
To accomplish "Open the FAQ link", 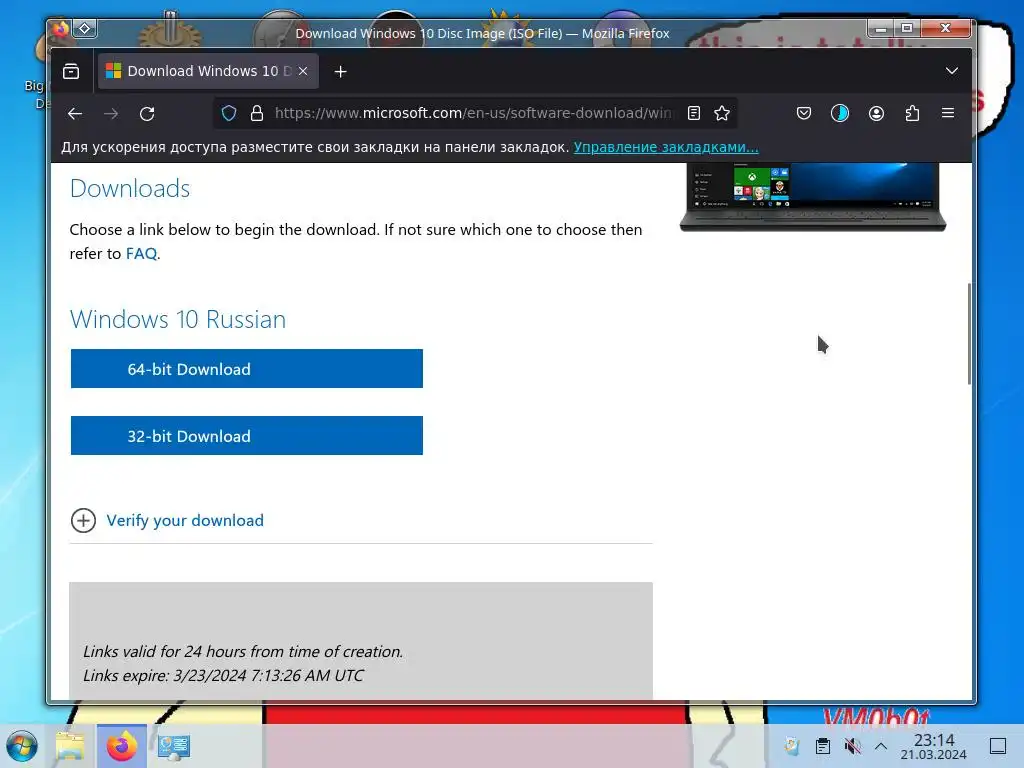I will (x=141, y=253).
